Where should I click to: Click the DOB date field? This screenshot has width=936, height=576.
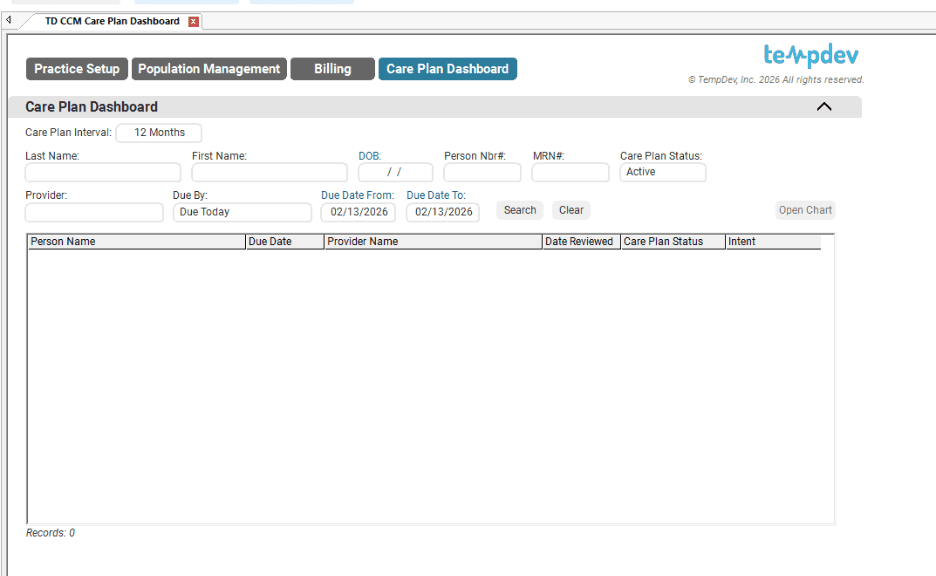click(395, 172)
